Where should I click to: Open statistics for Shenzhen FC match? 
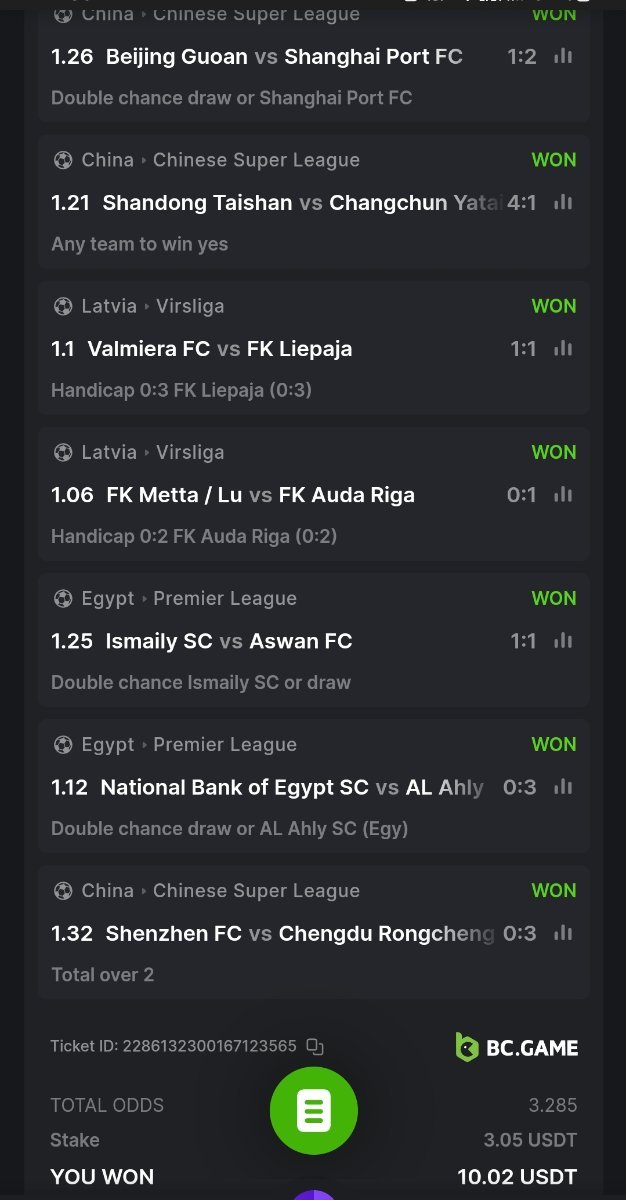(563, 933)
